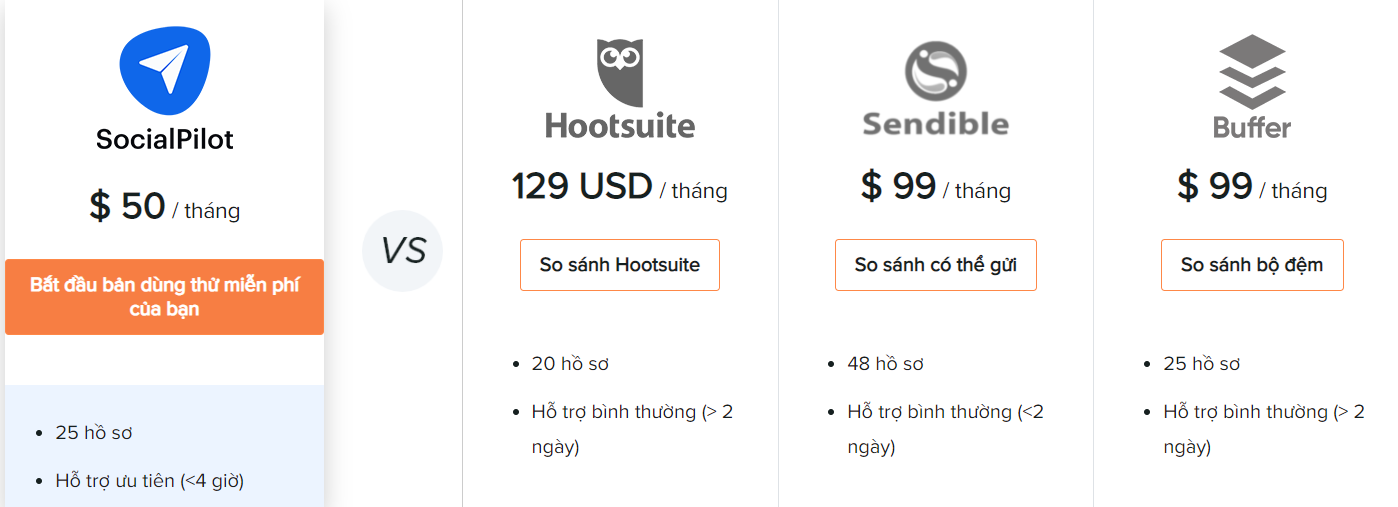Viewport: 1398px width, 507px height.
Task: Click the 129 USD / tháng price
Action: click(620, 187)
